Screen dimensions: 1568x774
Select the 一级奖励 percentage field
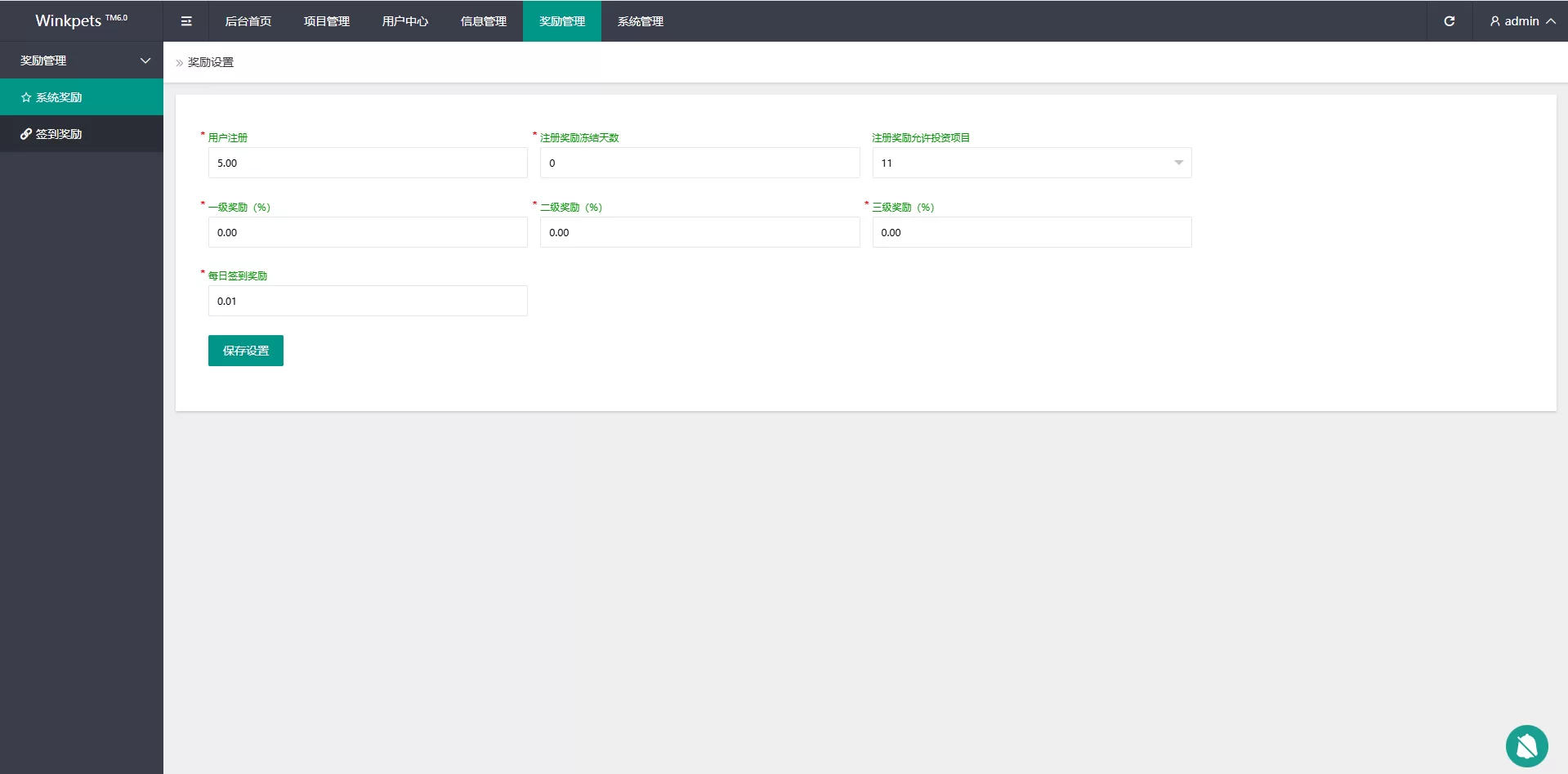coord(368,232)
